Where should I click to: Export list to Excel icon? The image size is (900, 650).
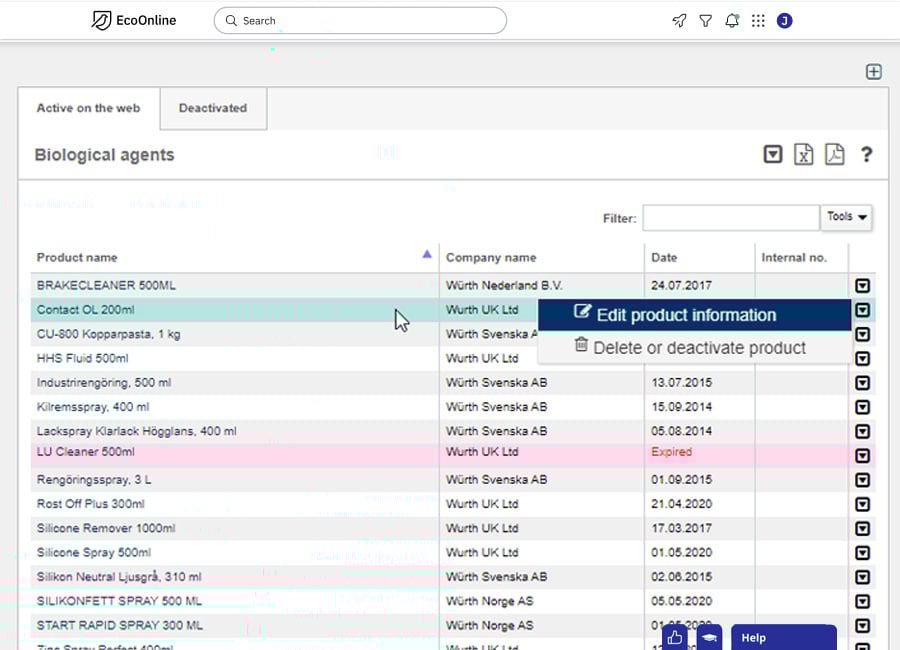(804, 154)
